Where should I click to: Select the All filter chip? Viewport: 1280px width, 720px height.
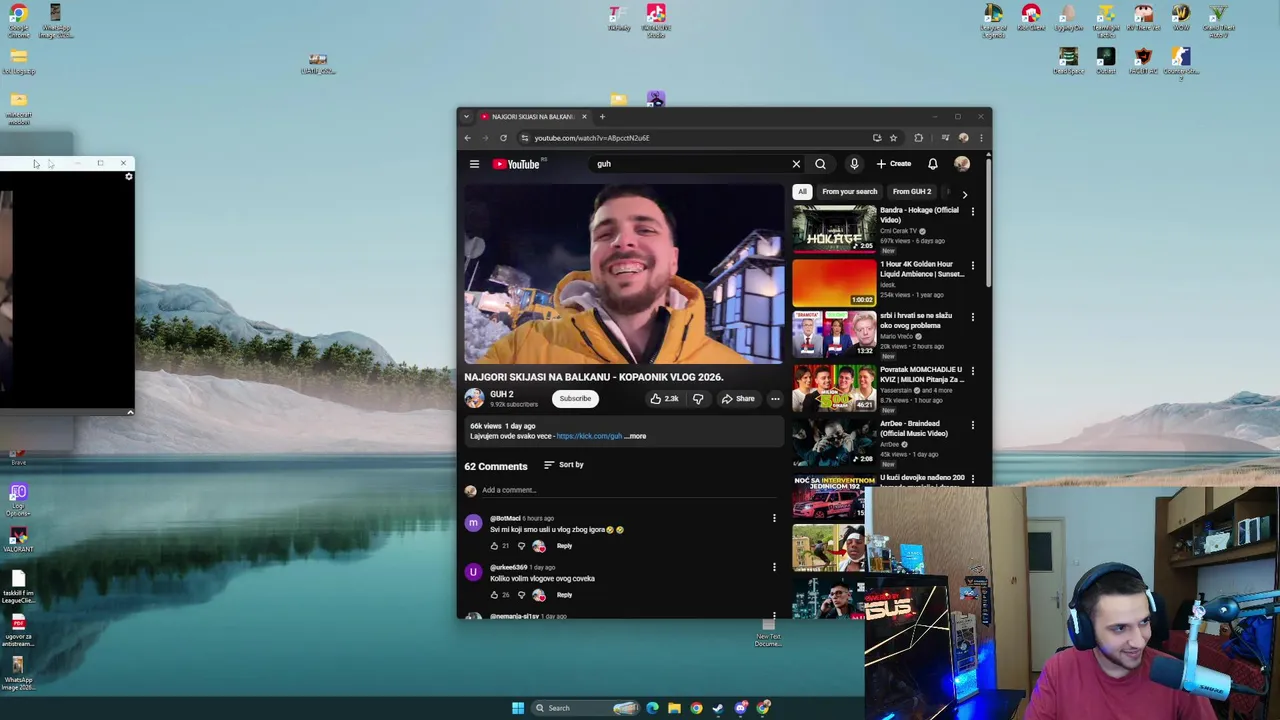click(802, 191)
